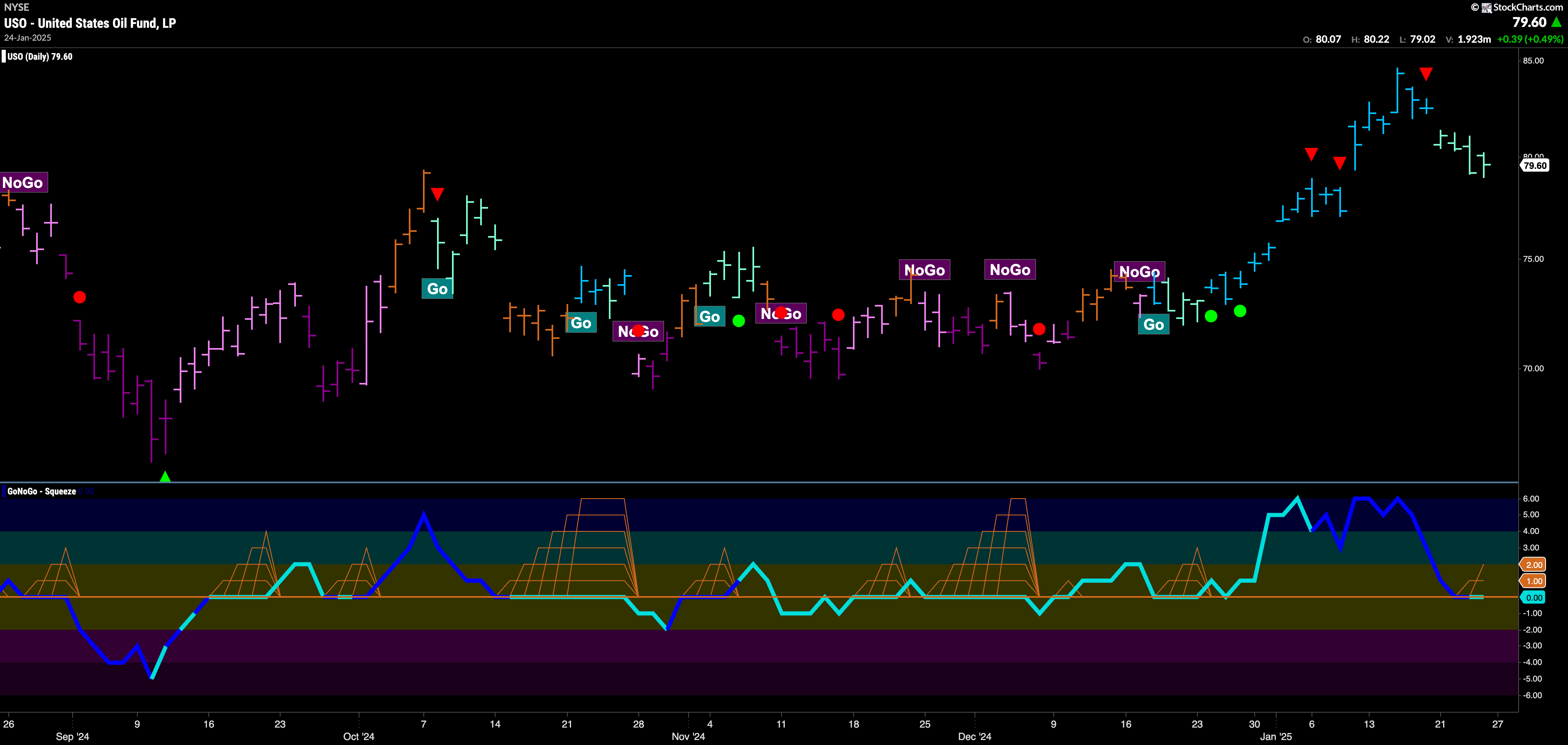The width and height of the screenshot is (1568, 745).
Task: Click the "Dec '24" date axis label
Action: [x=975, y=736]
